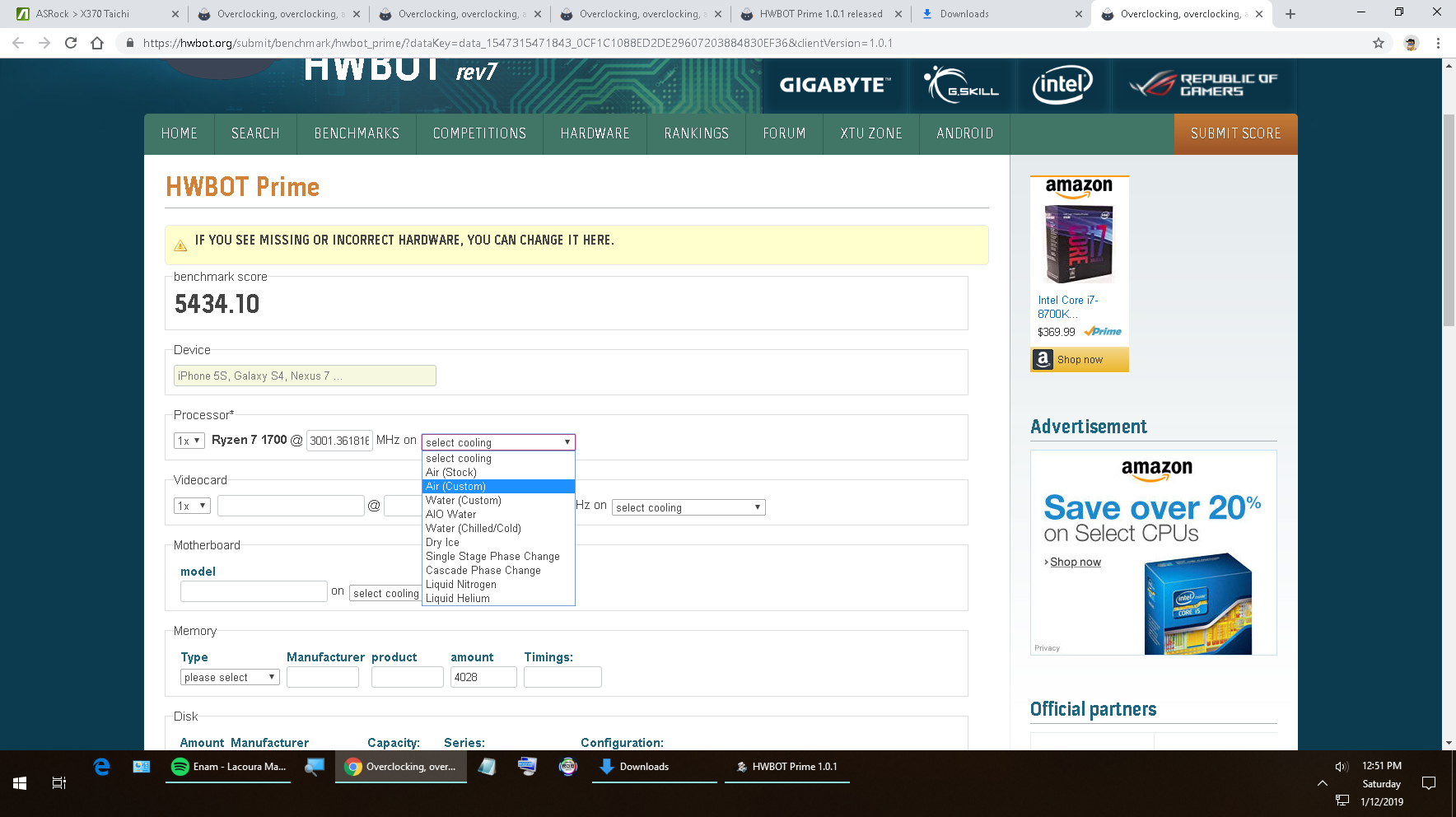Choose Dry Ice cooling option
The image size is (1456, 817).
498,543
